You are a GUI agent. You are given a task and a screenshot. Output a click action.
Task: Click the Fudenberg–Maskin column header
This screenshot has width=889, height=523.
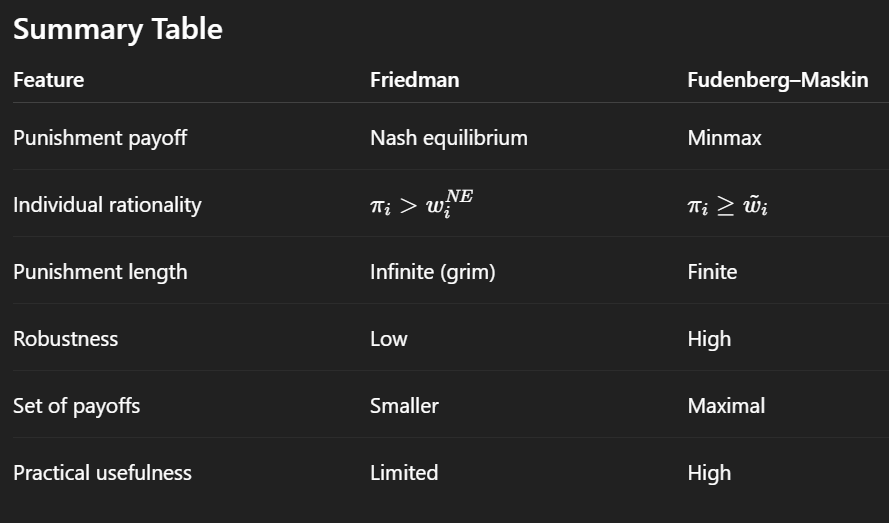tap(777, 80)
